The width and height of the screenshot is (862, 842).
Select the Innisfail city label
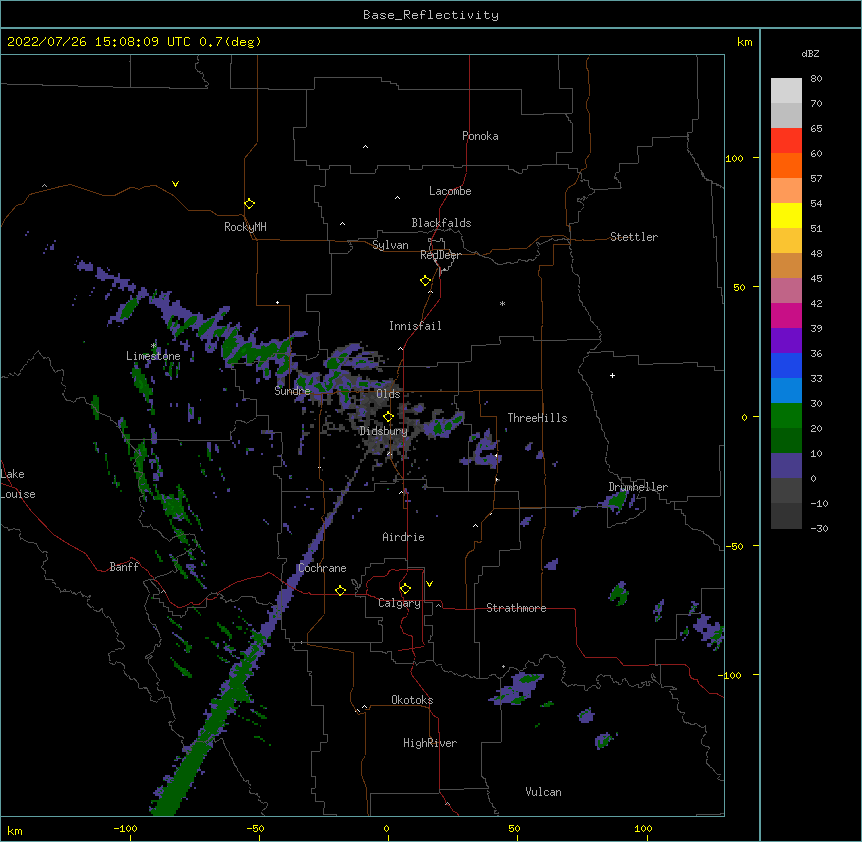pyautogui.click(x=415, y=326)
